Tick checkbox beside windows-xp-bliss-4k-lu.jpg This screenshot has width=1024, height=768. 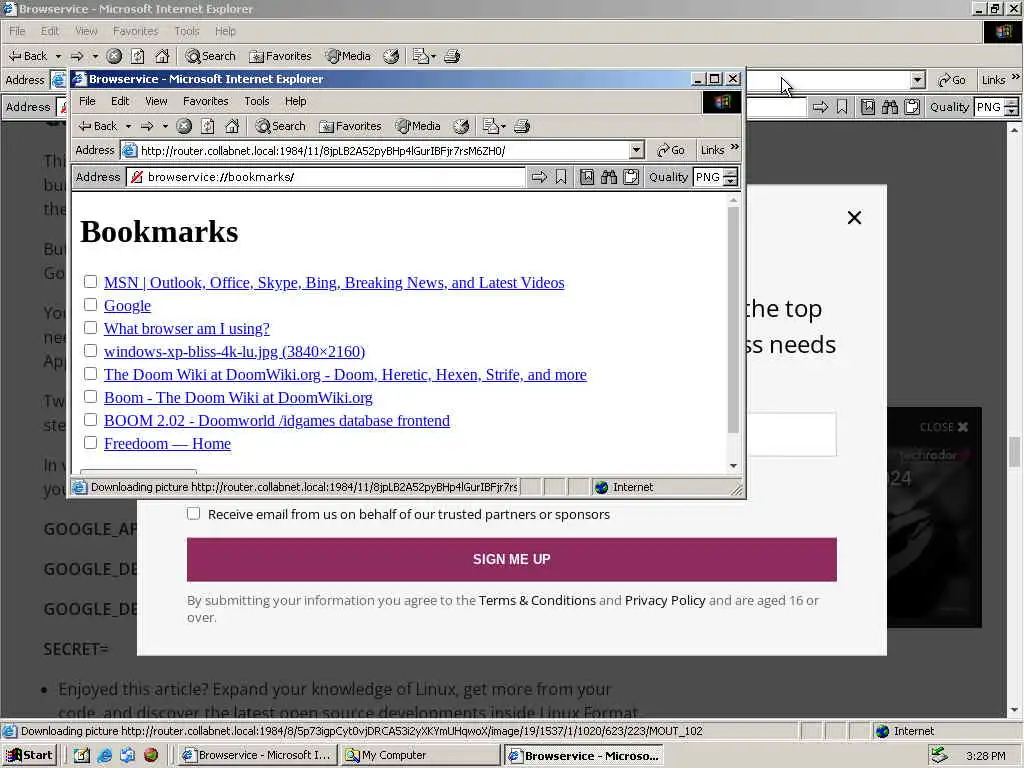[x=91, y=351]
